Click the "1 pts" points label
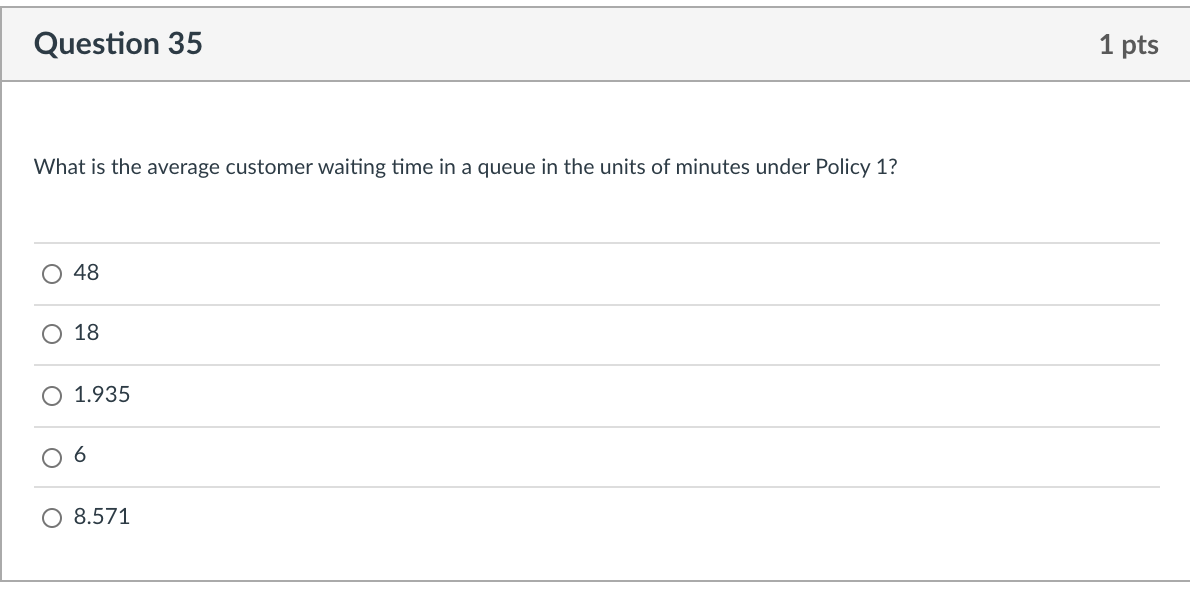 [1129, 45]
